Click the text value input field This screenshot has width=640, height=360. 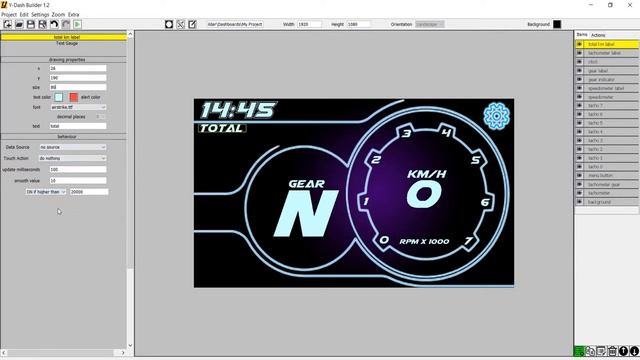pos(78,126)
